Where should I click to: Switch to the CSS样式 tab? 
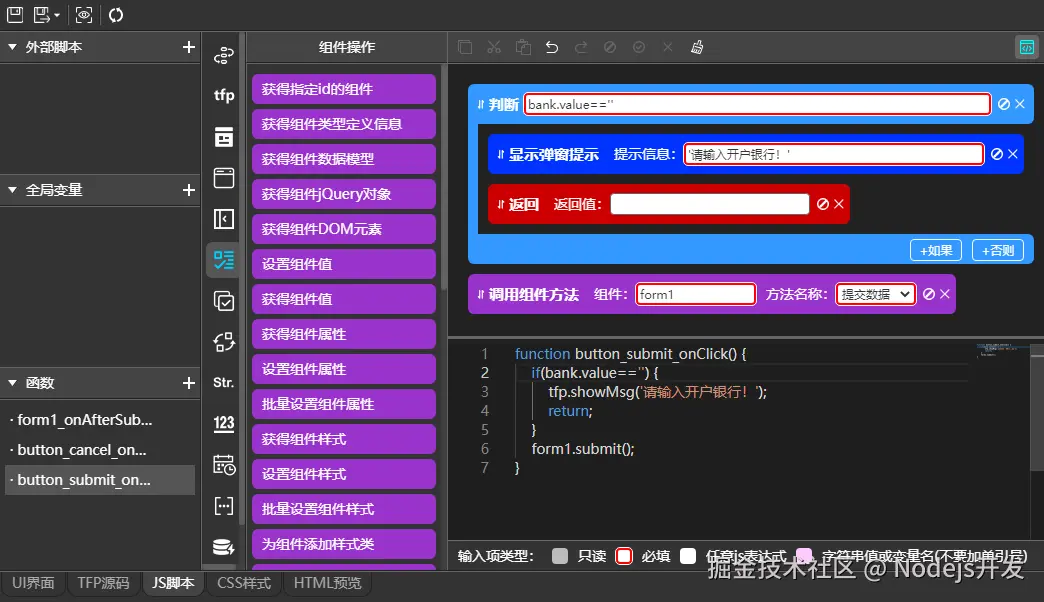point(245,583)
